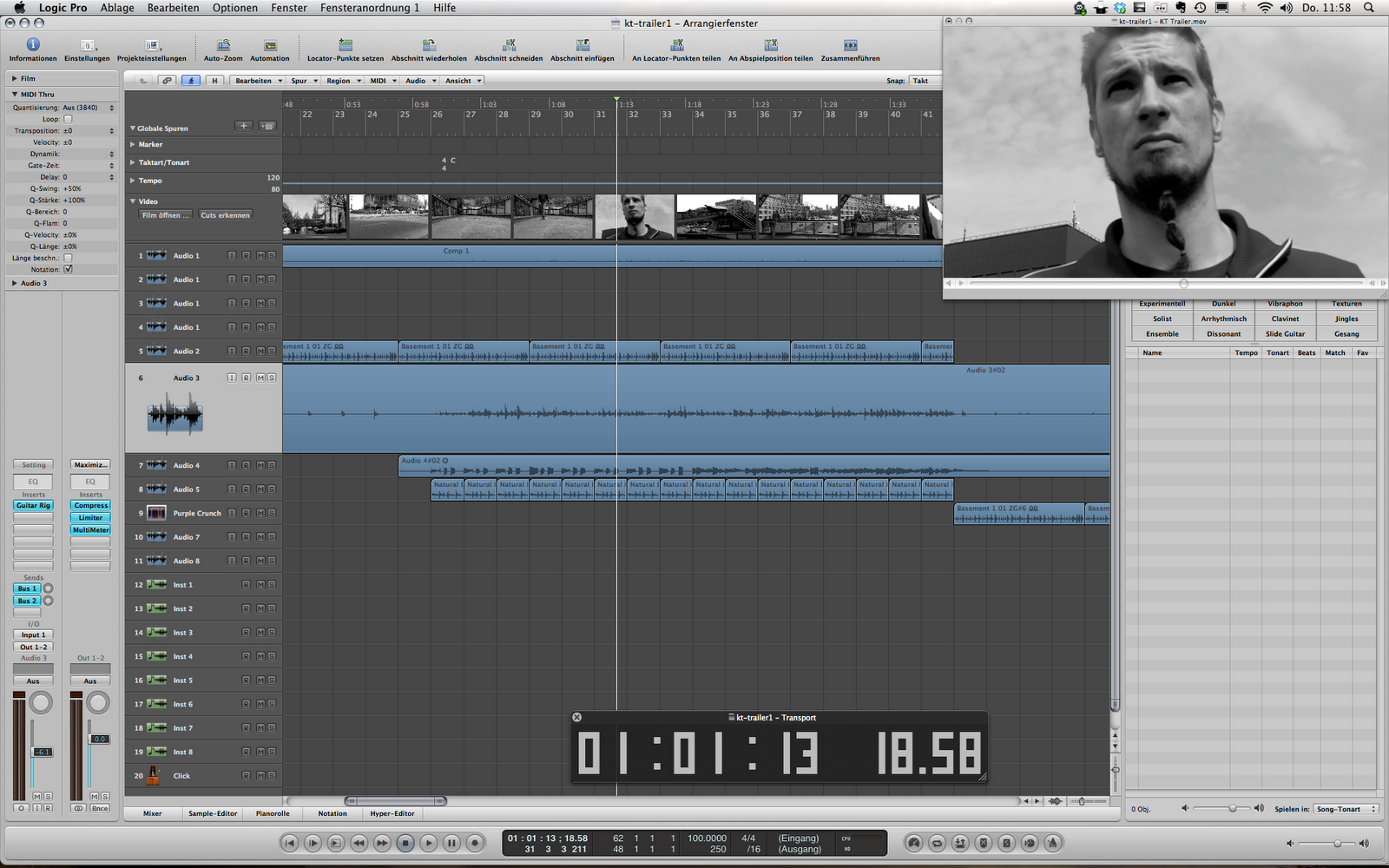
Task: Toggle input monitoring on Audio 3 track
Action: coord(232,378)
